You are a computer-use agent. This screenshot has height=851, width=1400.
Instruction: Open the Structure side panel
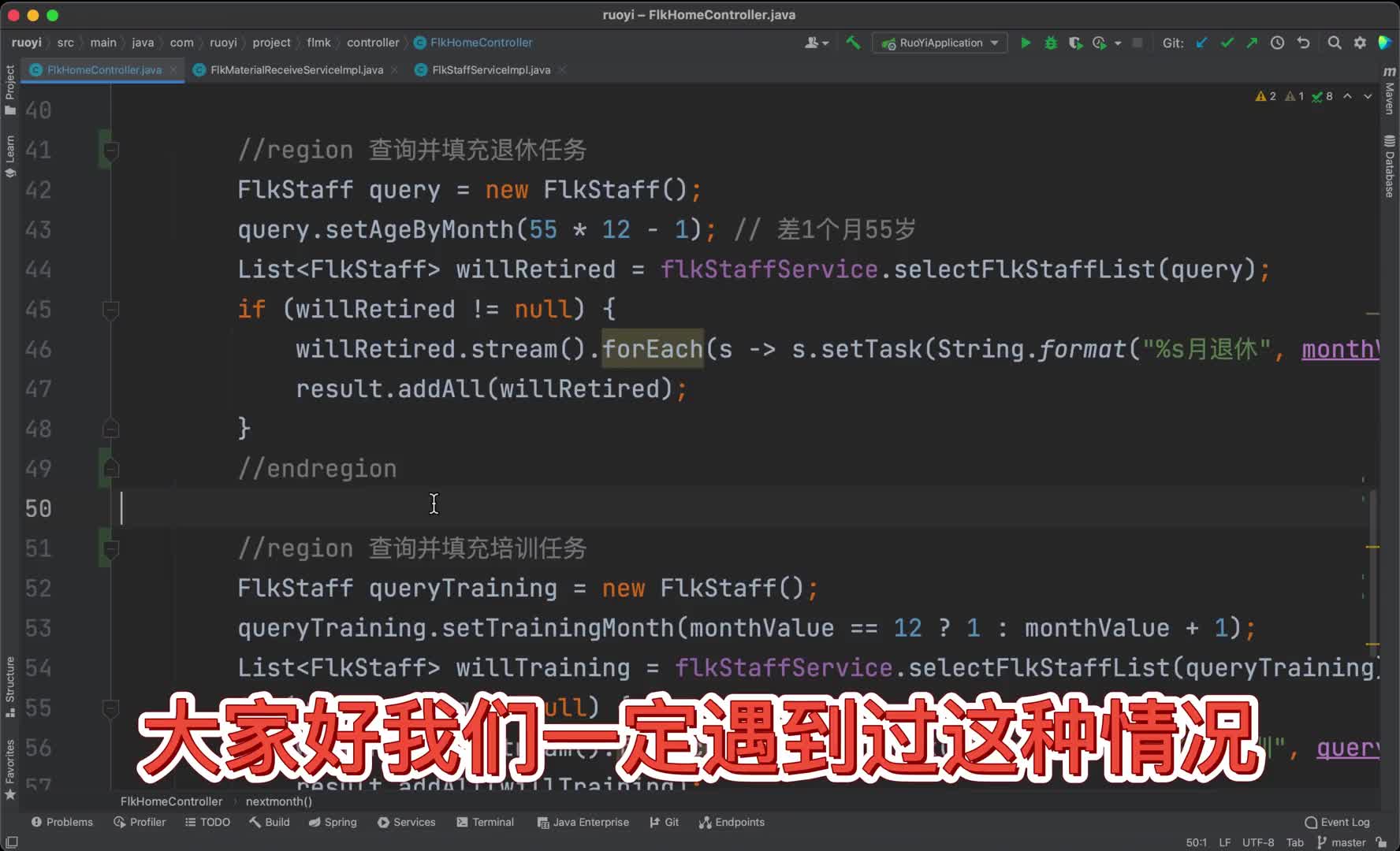tap(10, 686)
